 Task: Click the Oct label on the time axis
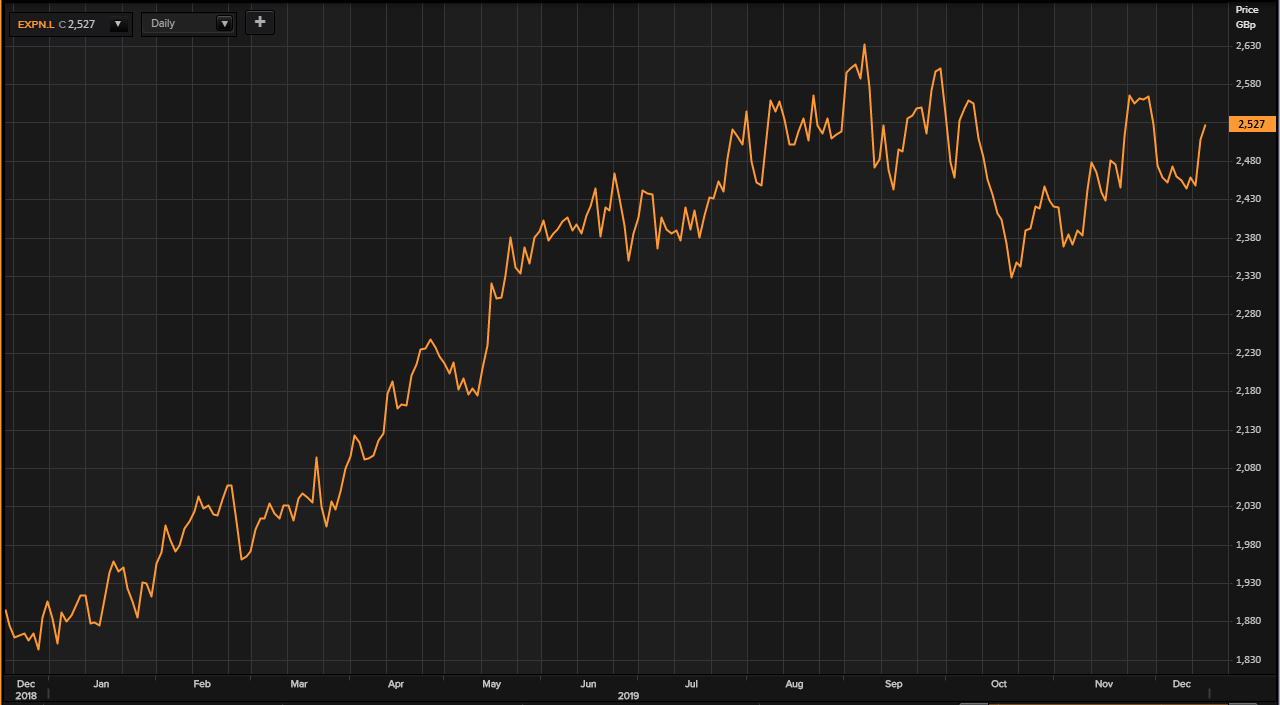click(999, 685)
